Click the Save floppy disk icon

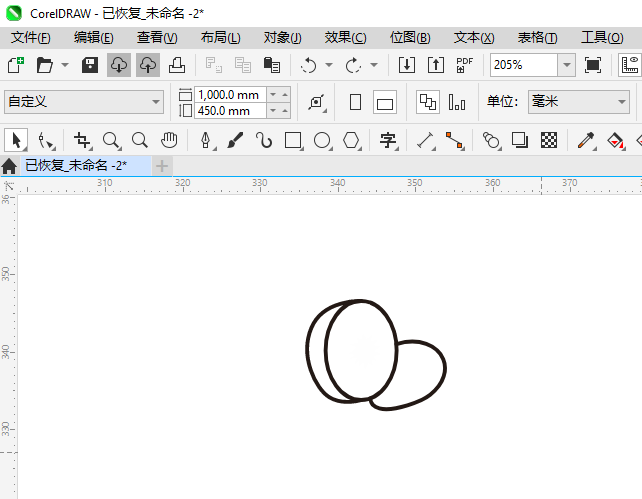90,65
